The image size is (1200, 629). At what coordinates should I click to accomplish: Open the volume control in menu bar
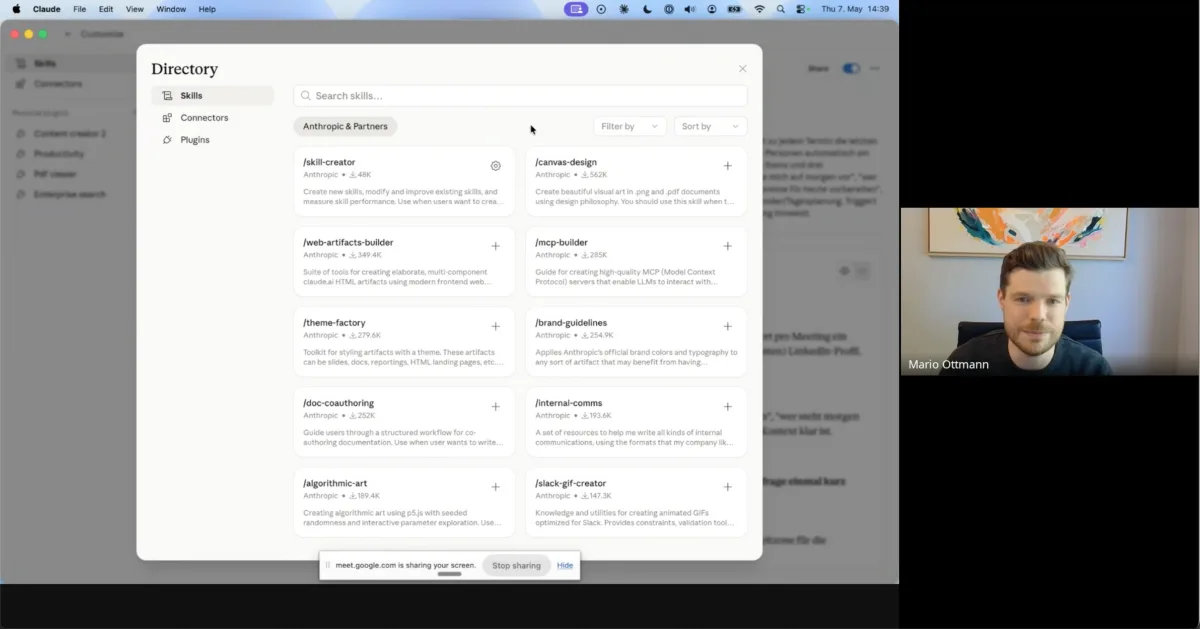[689, 9]
